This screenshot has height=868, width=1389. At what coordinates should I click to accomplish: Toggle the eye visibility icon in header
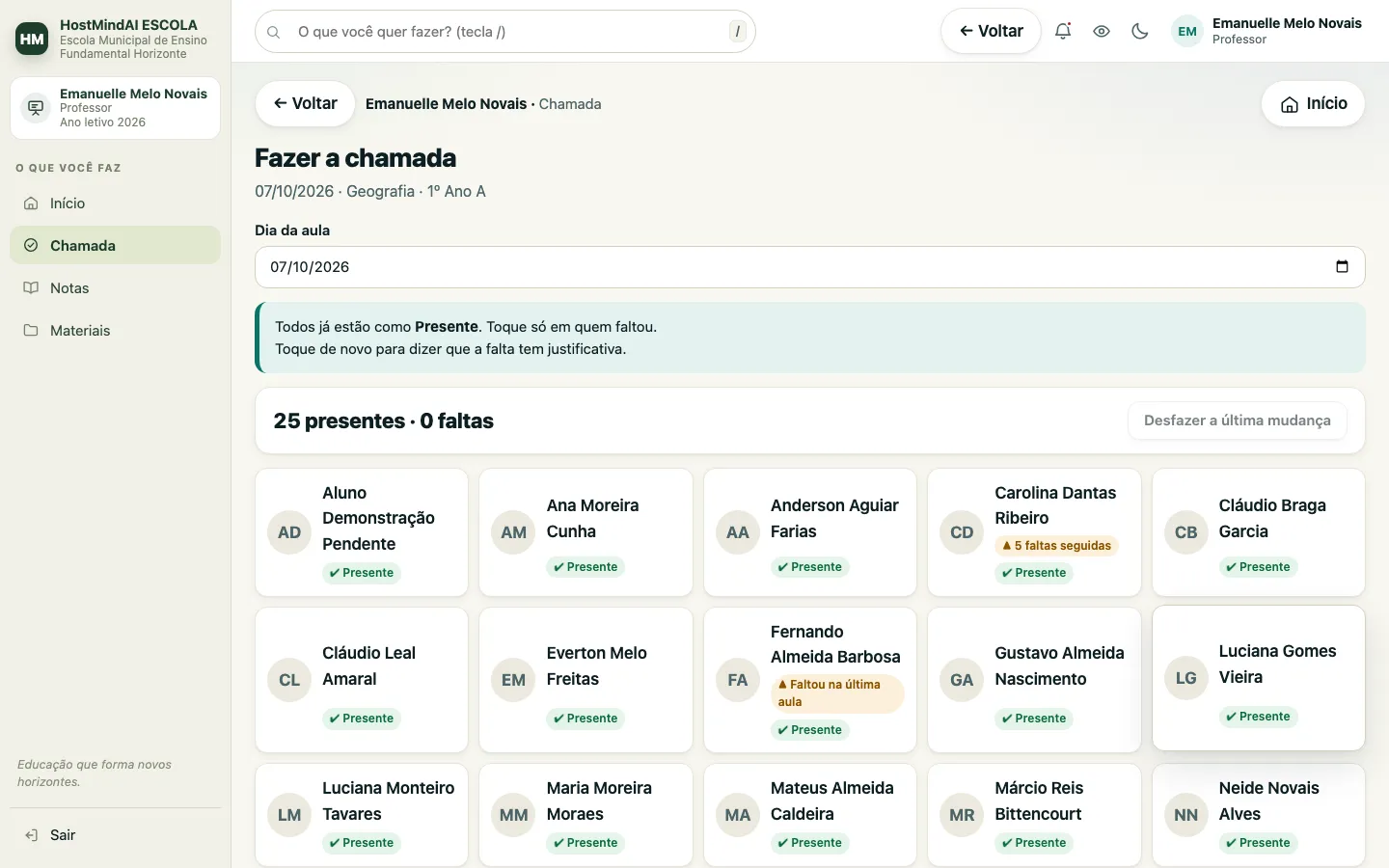tap(1102, 31)
